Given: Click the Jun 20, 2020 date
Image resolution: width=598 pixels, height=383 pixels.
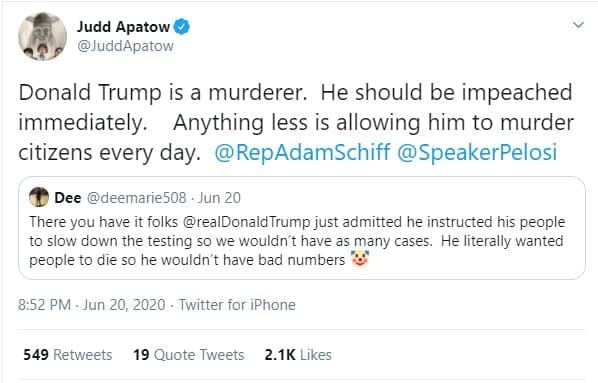Looking at the screenshot, I should coord(124,305).
